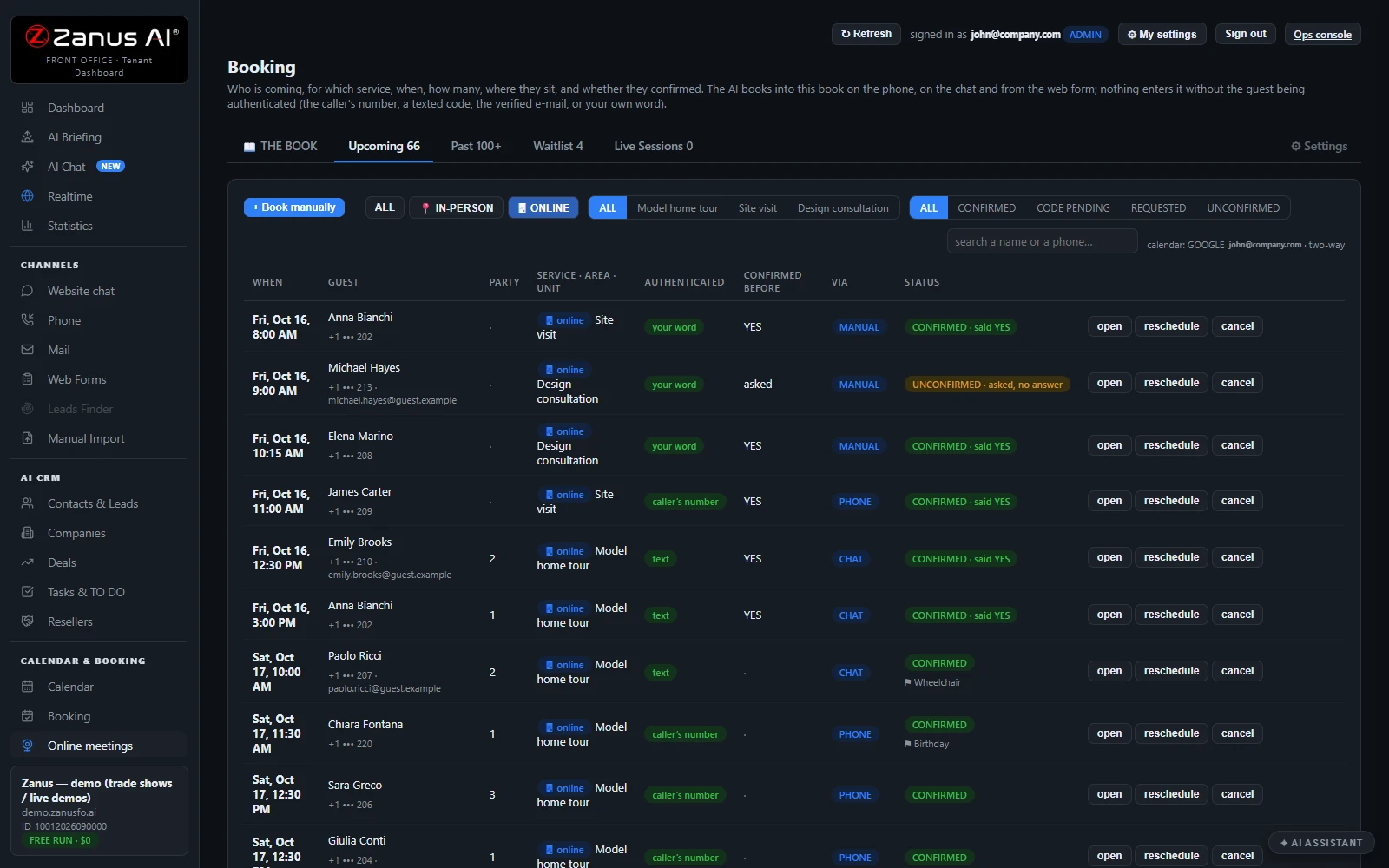Open the AI ASSISTANT floating button
Screen dimensions: 1389x868
tap(1321, 843)
